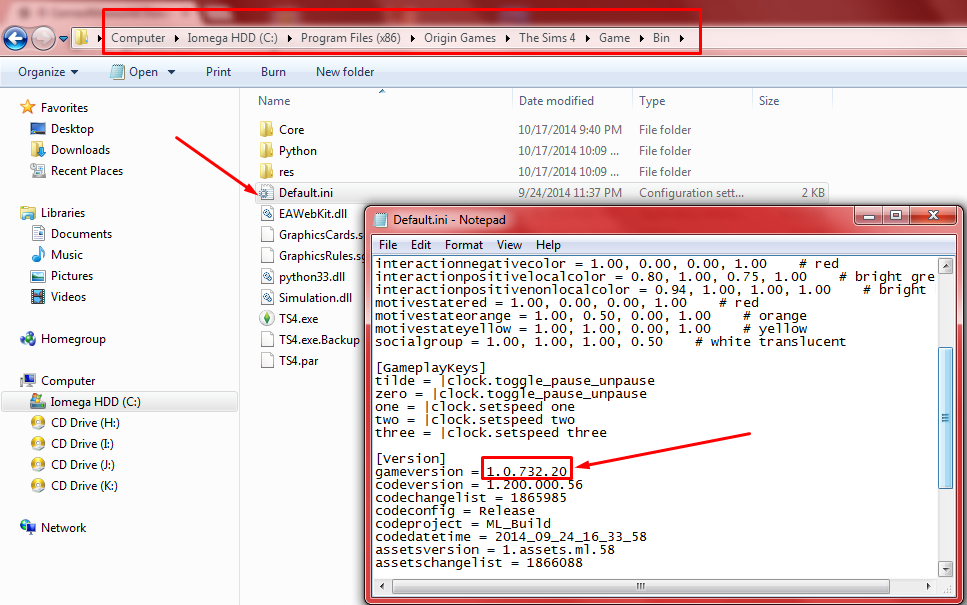Image resolution: width=967 pixels, height=605 pixels.
Task: Sort files by Date modified column
Action: tap(556, 101)
